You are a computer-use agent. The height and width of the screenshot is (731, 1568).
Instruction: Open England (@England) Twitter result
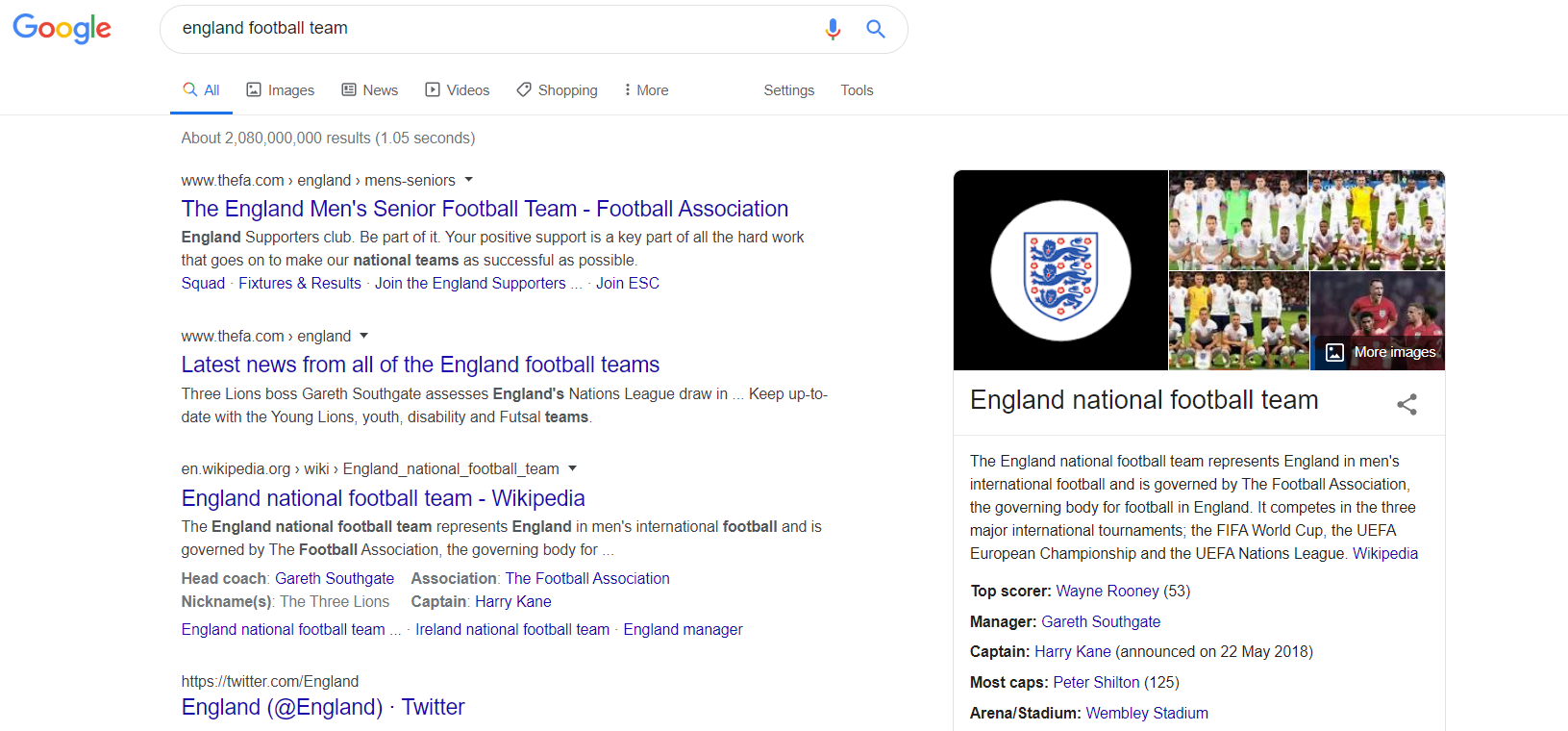(323, 707)
